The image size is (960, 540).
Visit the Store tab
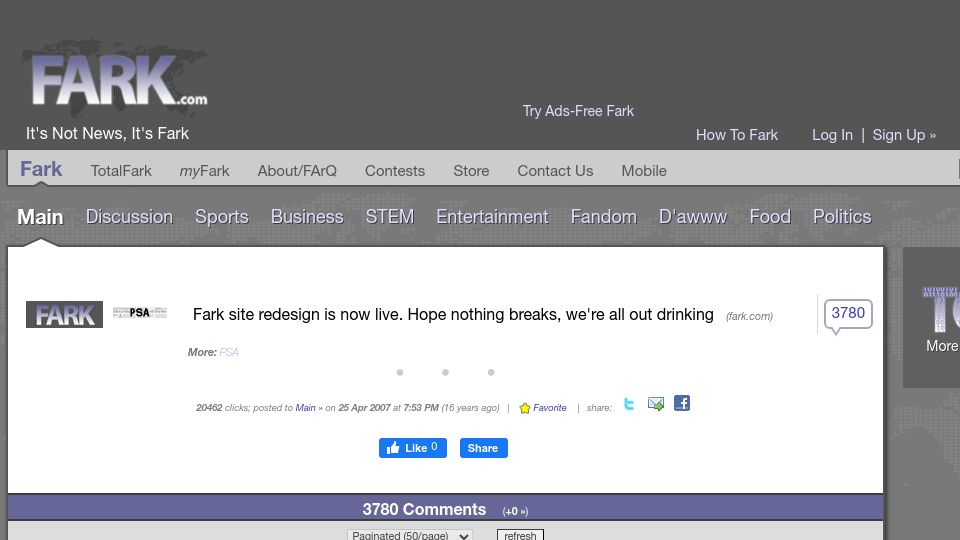[471, 171]
